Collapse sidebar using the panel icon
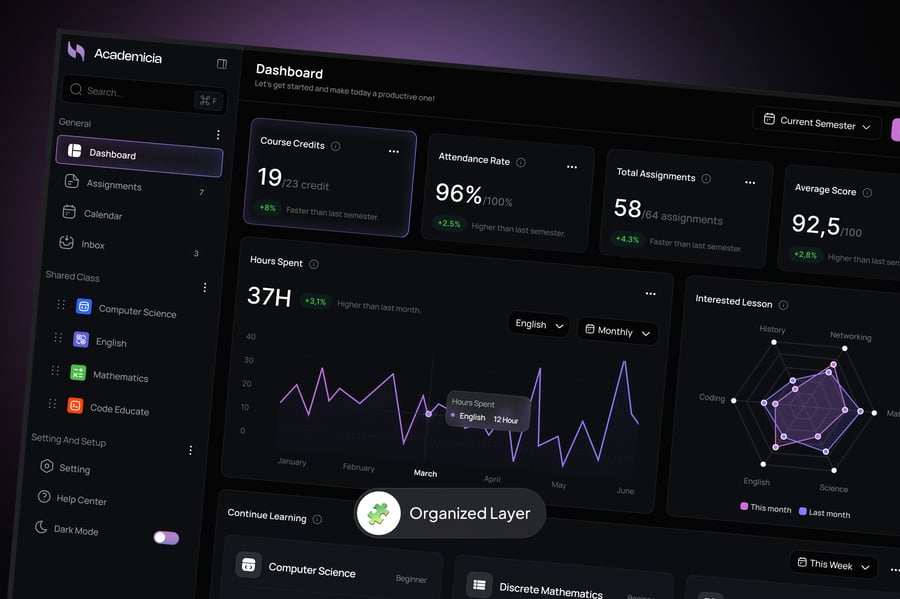This screenshot has width=900, height=599. pyautogui.click(x=222, y=64)
